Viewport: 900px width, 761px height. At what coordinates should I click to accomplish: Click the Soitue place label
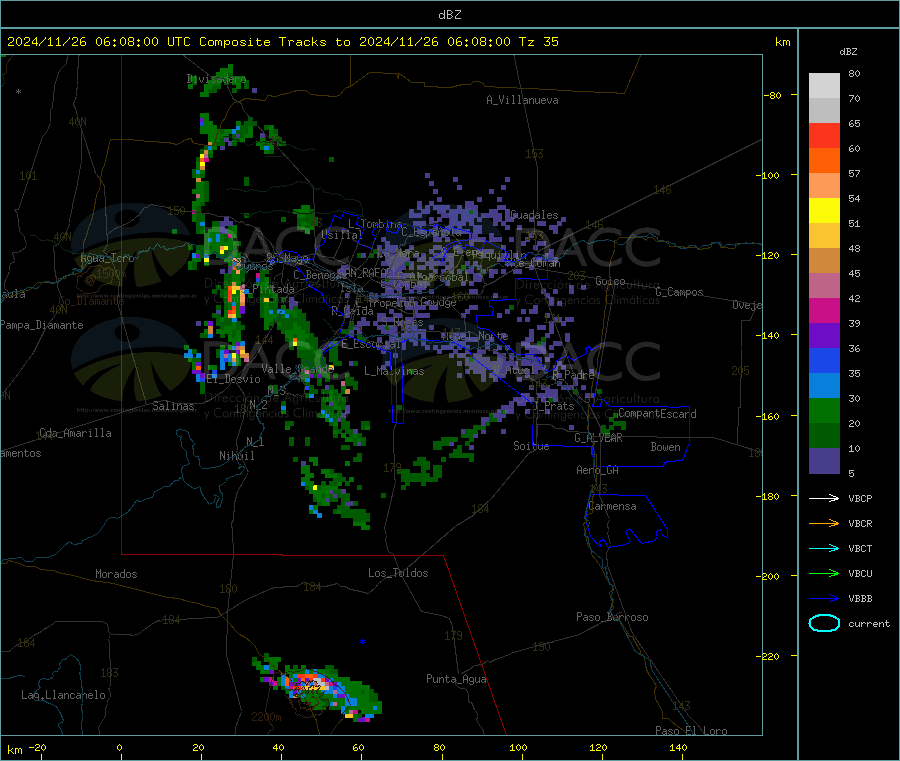pos(531,446)
